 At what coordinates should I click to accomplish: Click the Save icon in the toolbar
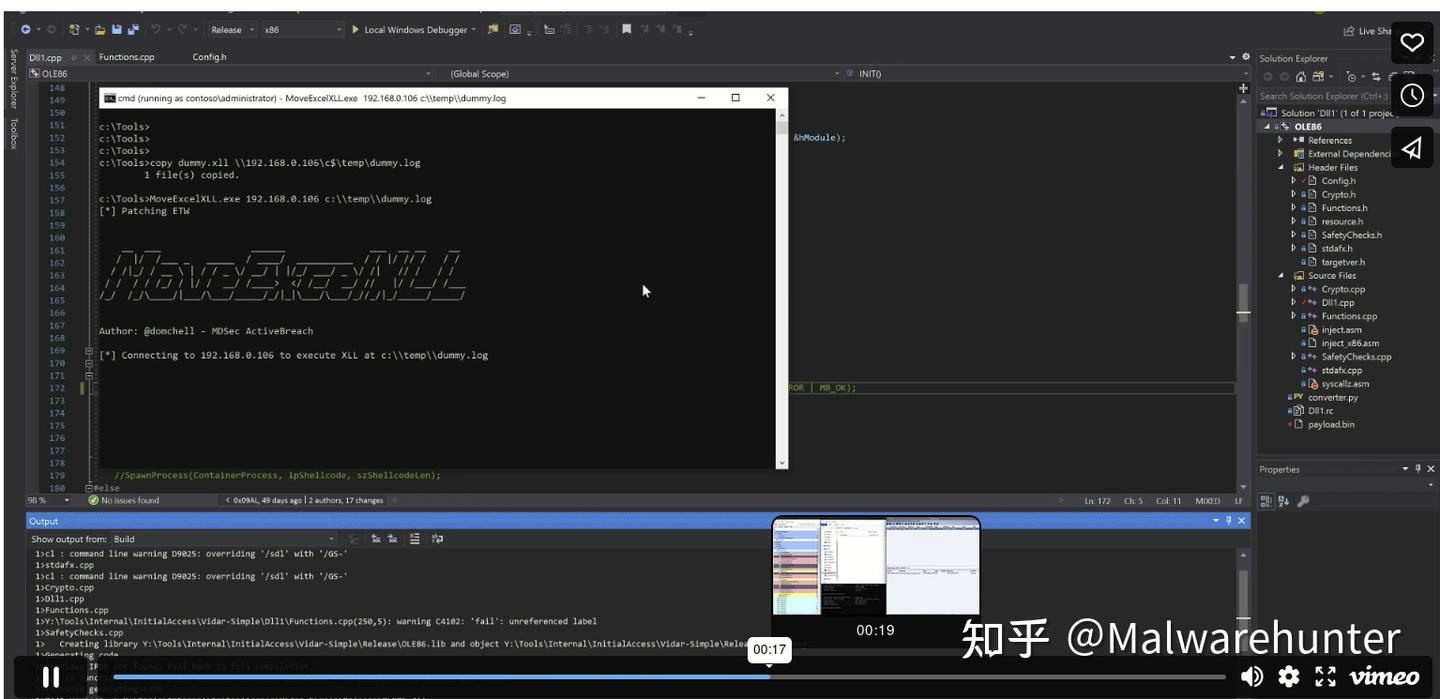tap(117, 29)
